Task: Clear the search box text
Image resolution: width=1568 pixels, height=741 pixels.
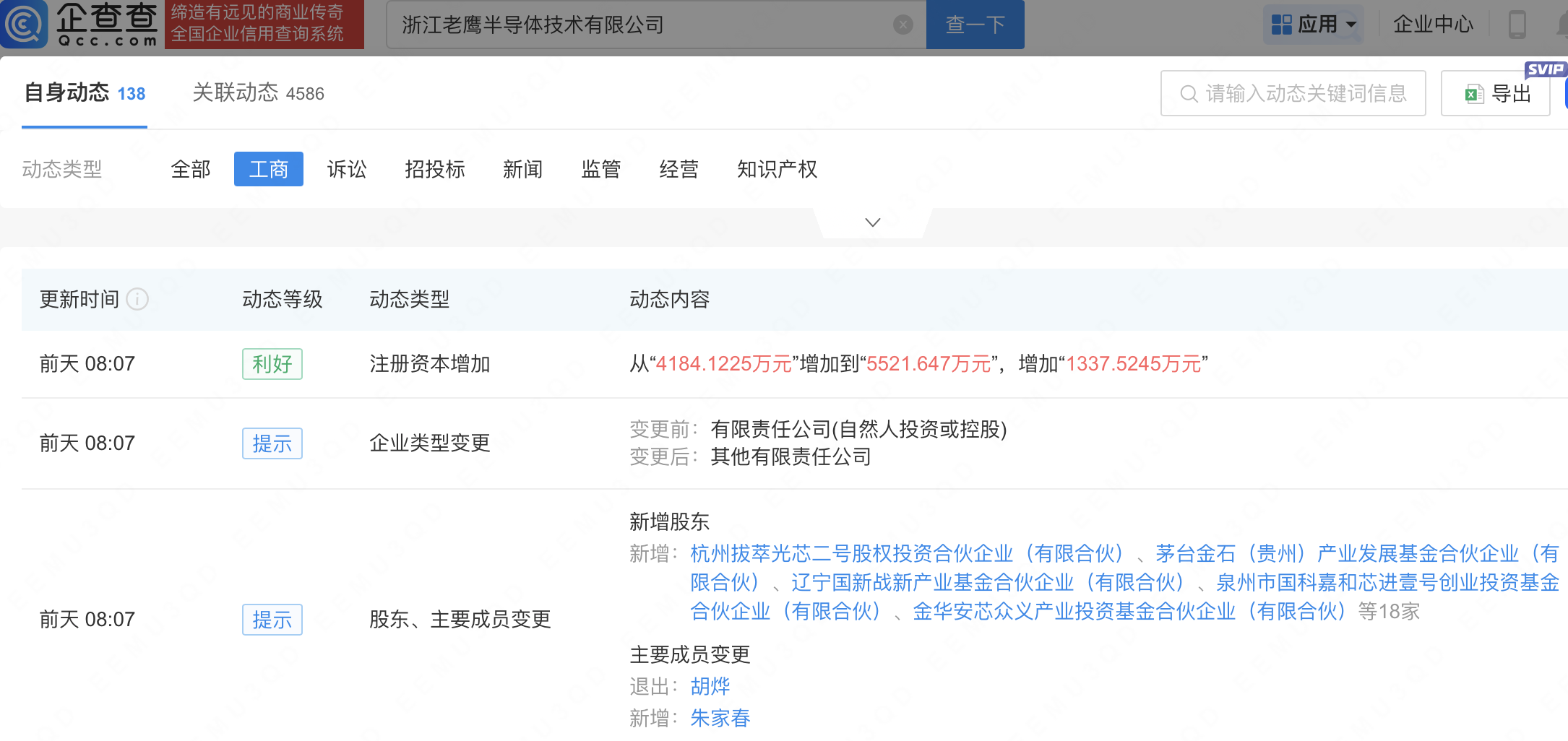Action: 903,25
